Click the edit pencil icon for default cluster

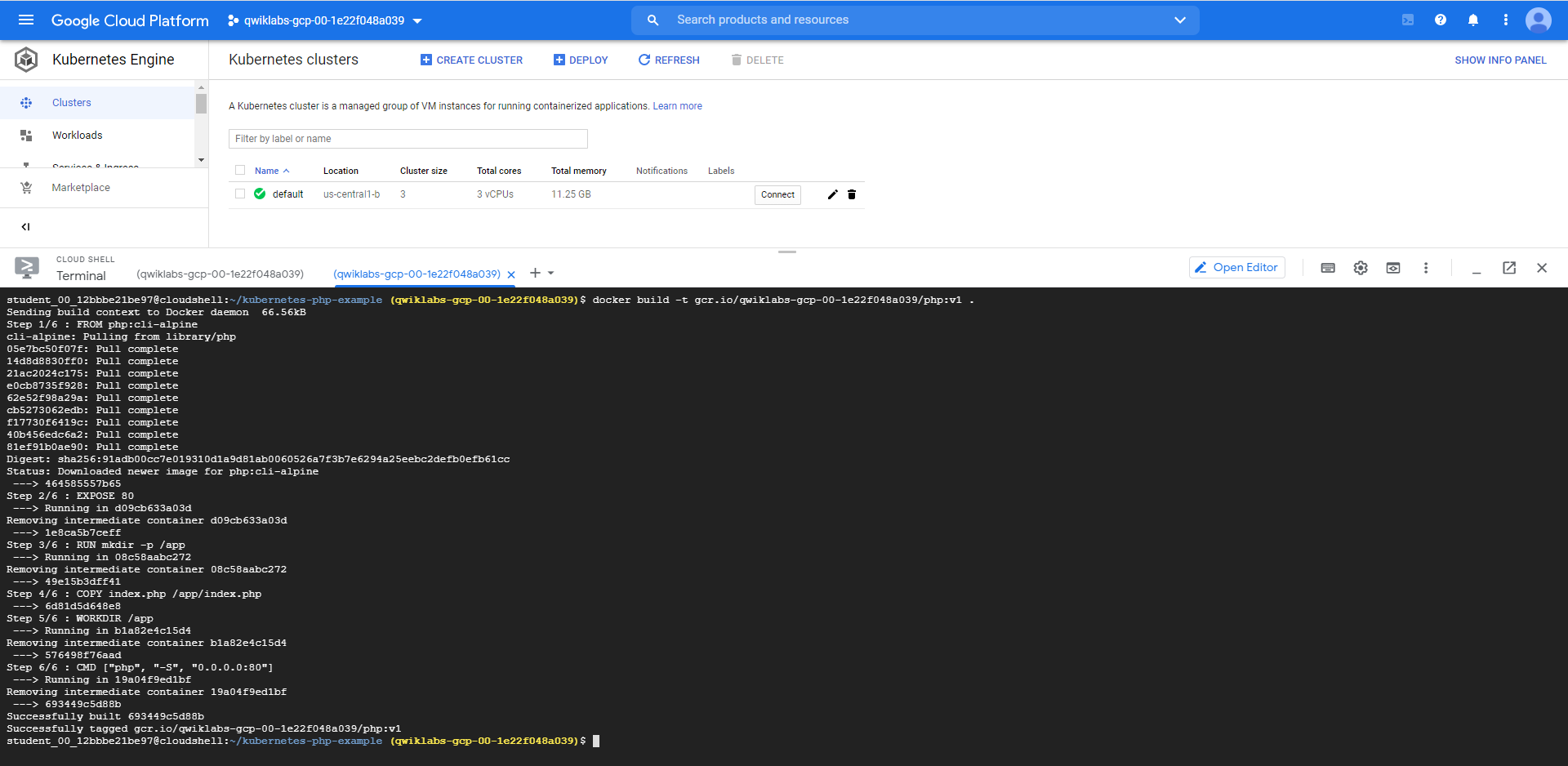[832, 194]
